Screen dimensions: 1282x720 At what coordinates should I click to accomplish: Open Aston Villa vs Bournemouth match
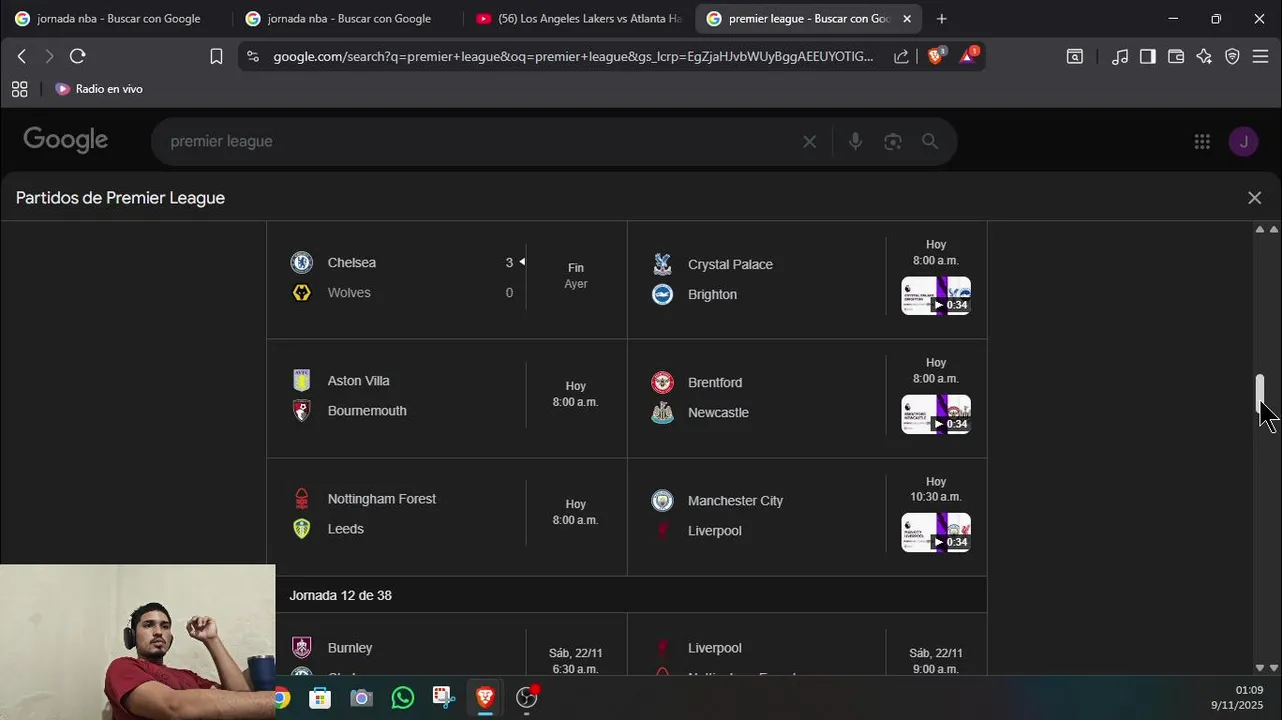[x=446, y=396]
